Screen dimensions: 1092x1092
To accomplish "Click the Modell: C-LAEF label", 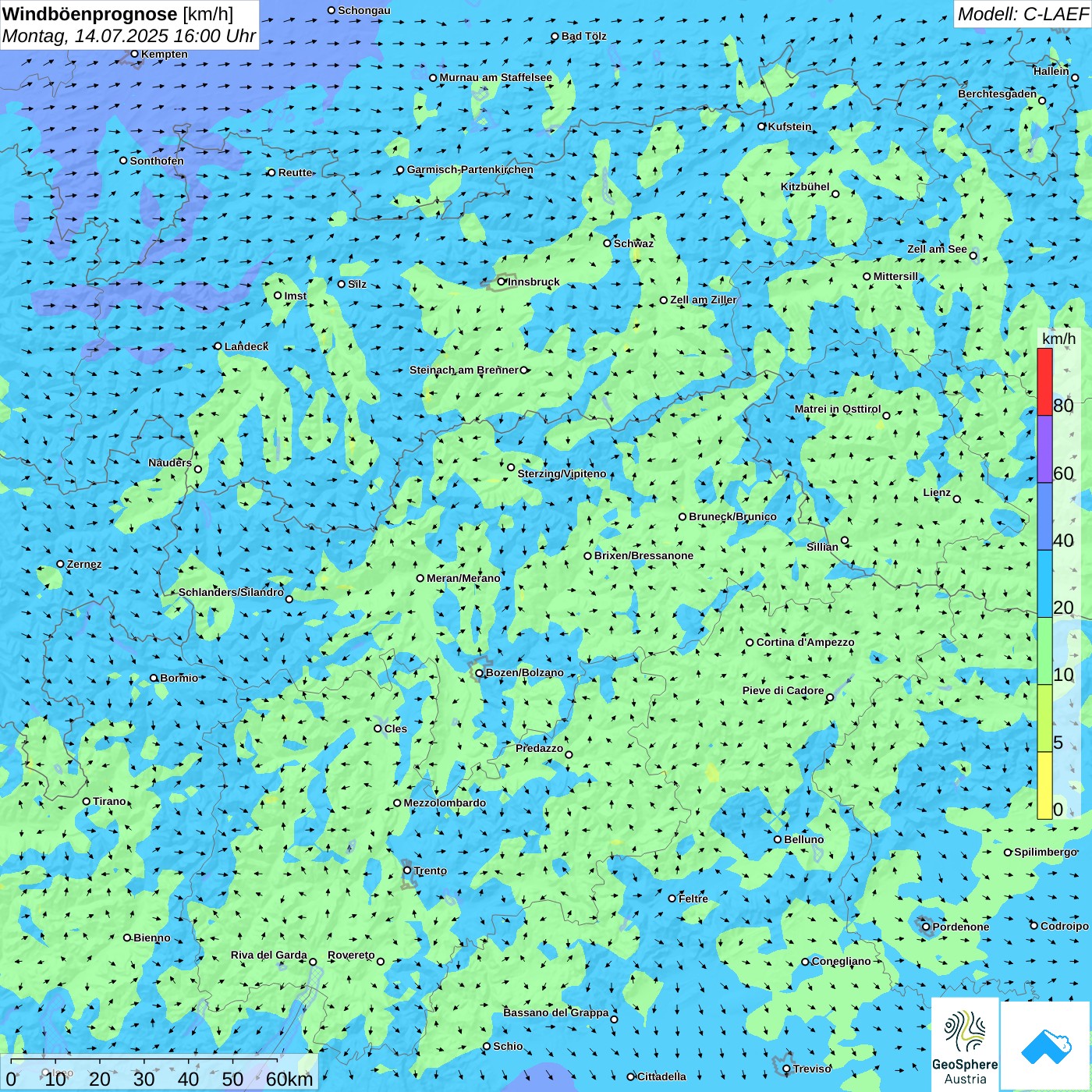I will pos(1022,14).
